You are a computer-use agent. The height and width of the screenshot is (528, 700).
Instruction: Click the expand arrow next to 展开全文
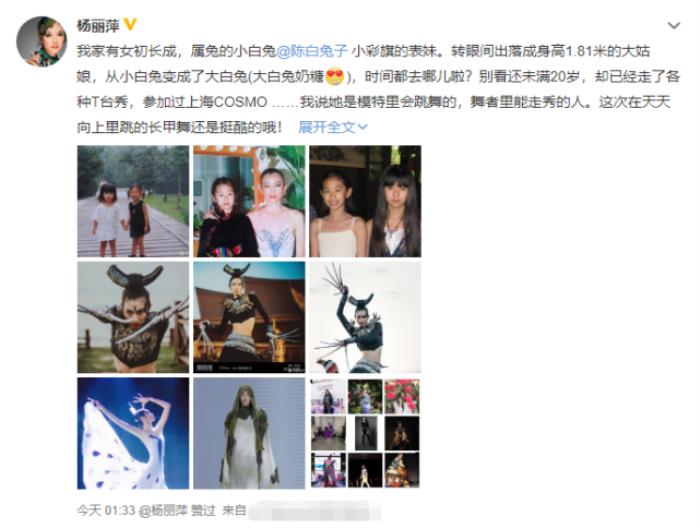[362, 127]
